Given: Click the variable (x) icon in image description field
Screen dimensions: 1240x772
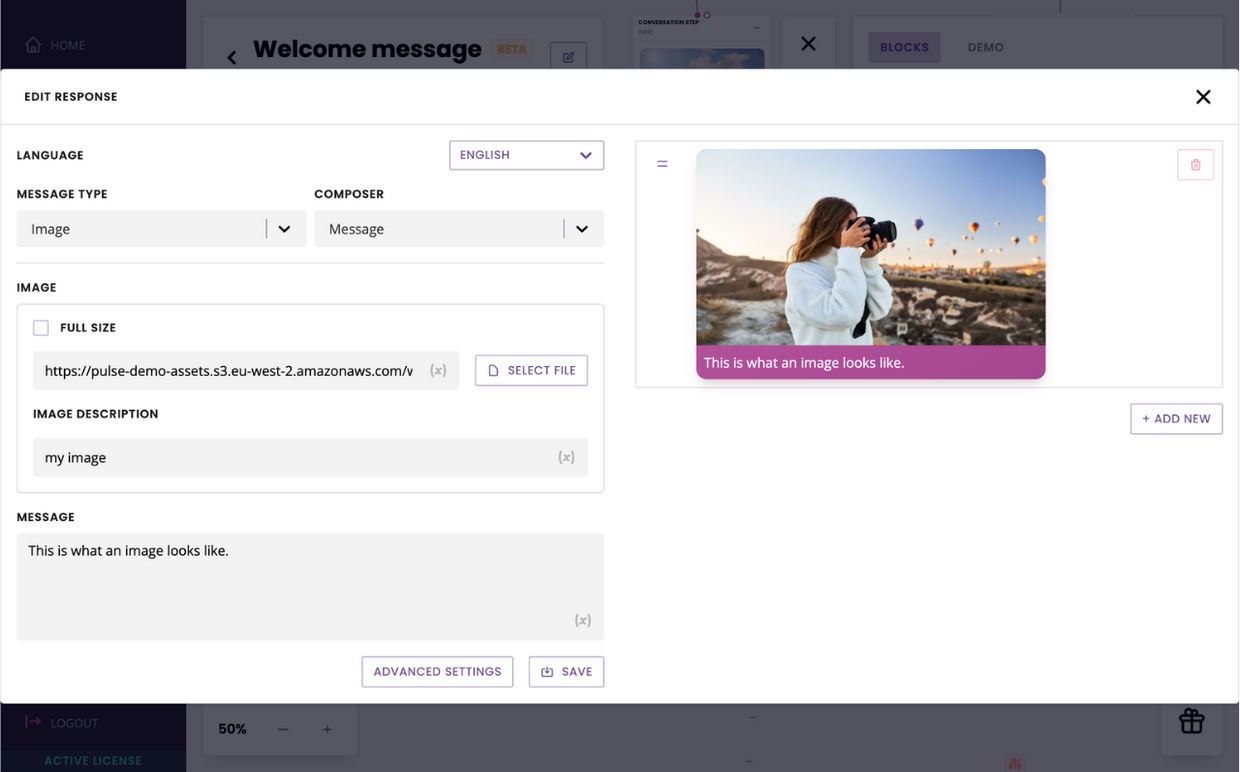Looking at the screenshot, I should [x=566, y=457].
